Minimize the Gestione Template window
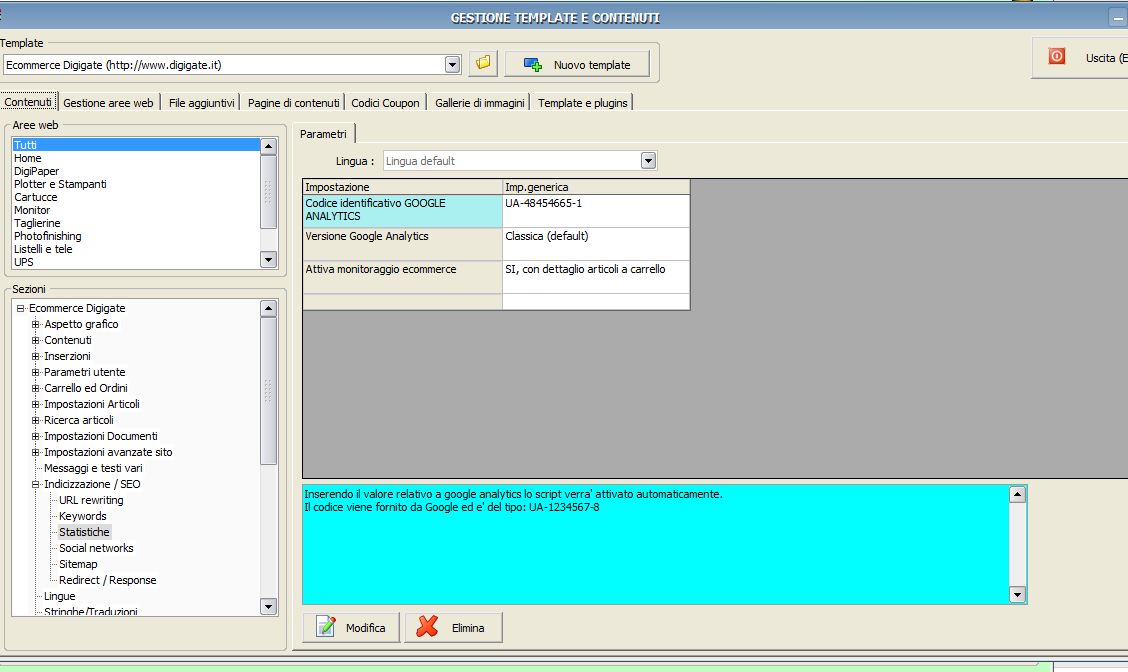This screenshot has height=672, width=1128. click(1117, 17)
